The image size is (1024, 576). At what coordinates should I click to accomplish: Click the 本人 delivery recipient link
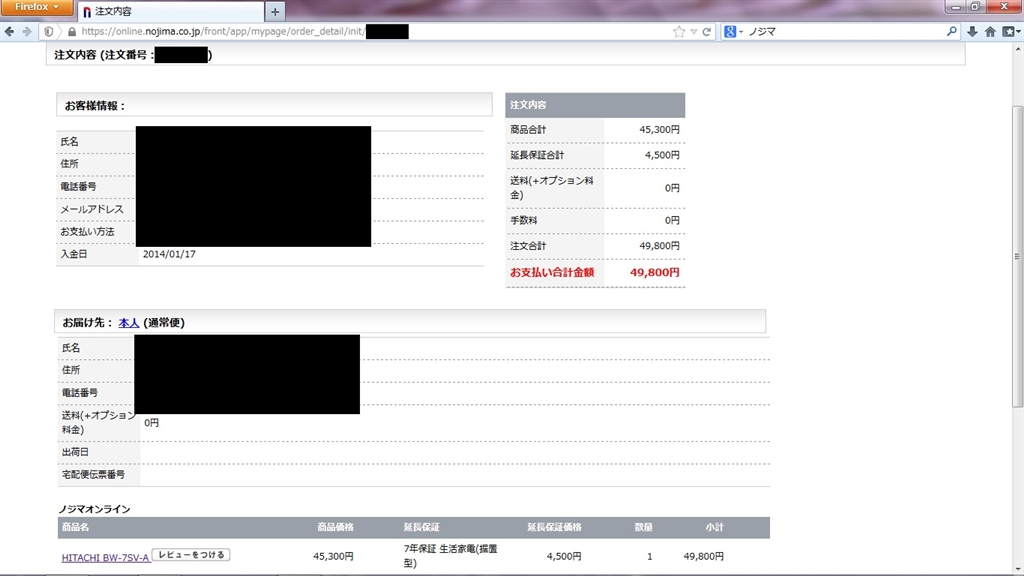(129, 323)
